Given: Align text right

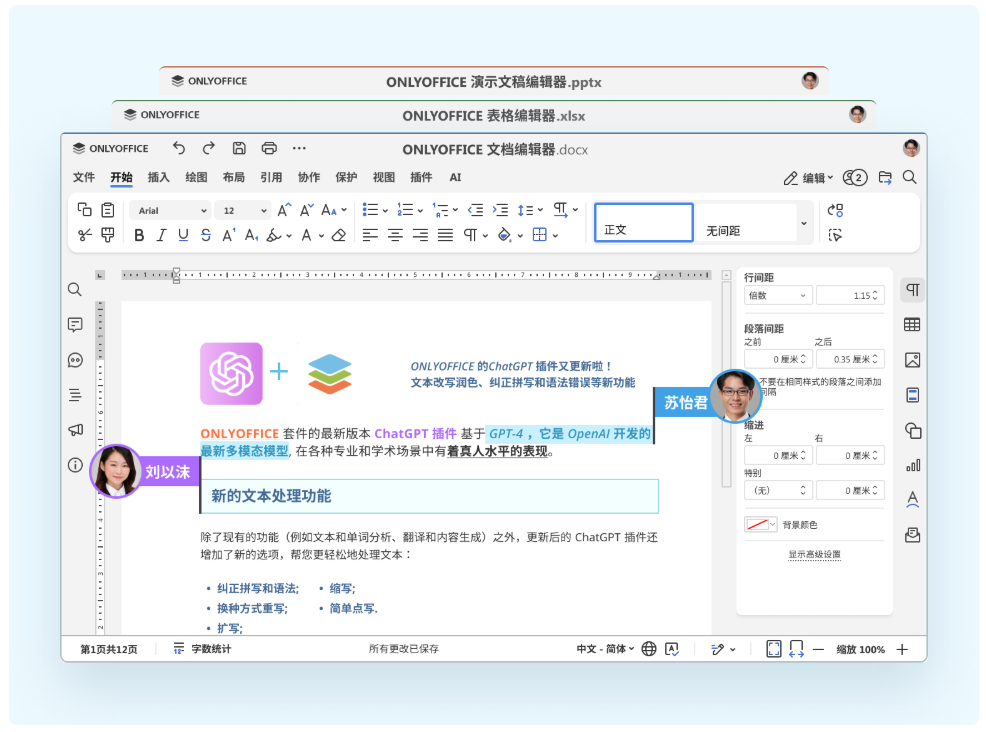Looking at the screenshot, I should pyautogui.click(x=420, y=235).
